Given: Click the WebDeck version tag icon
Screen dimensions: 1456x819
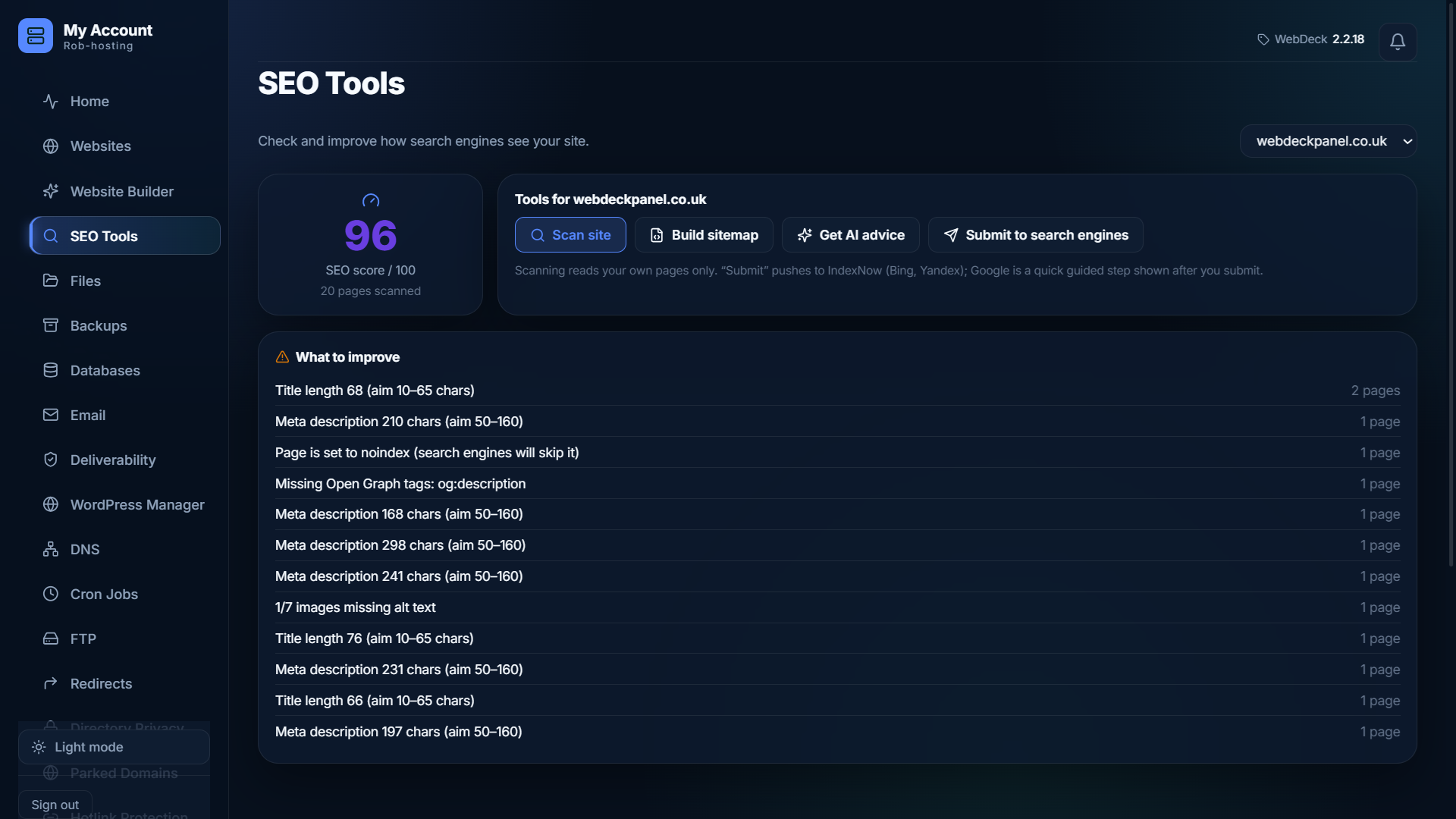Looking at the screenshot, I should [1263, 39].
